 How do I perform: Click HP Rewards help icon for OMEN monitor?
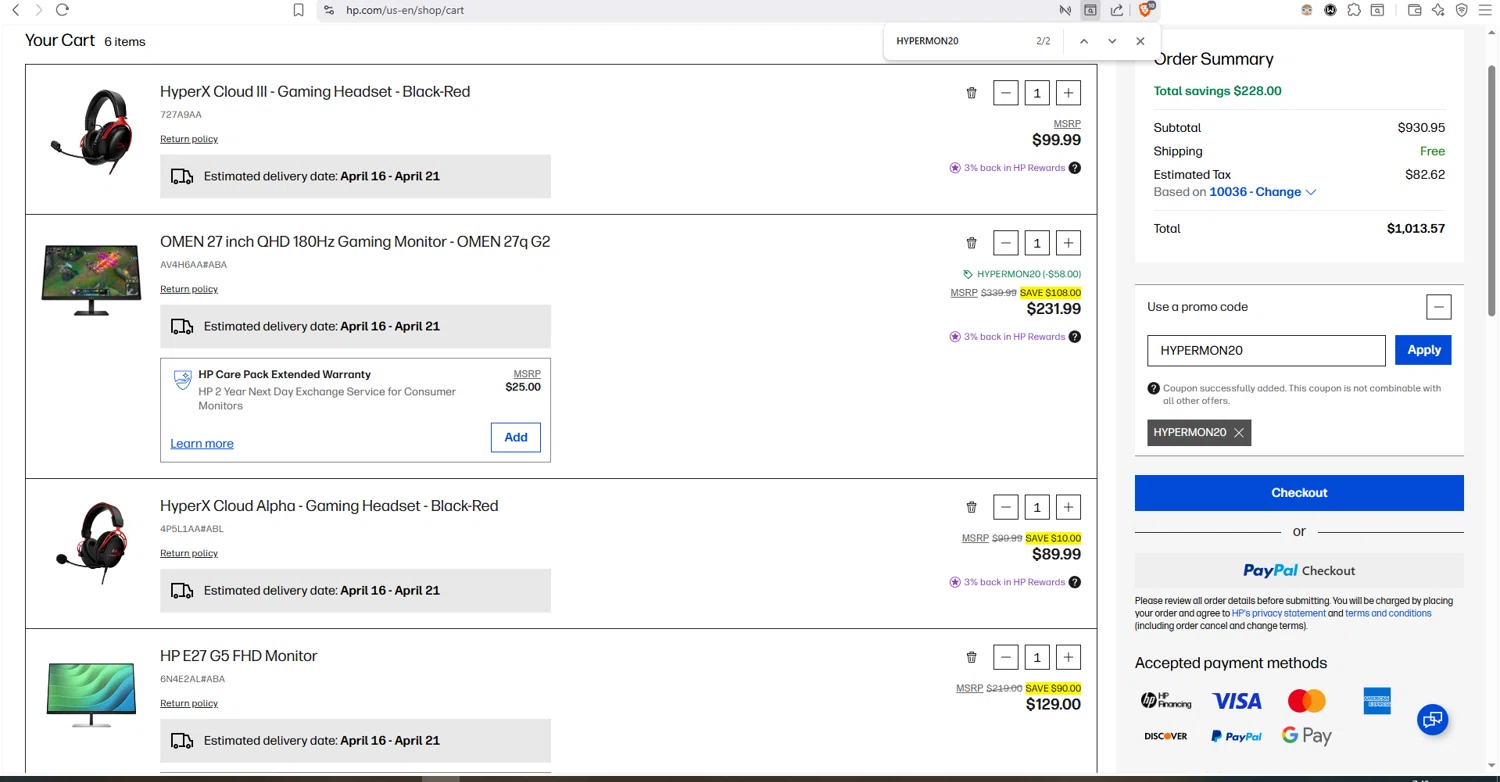point(1075,337)
